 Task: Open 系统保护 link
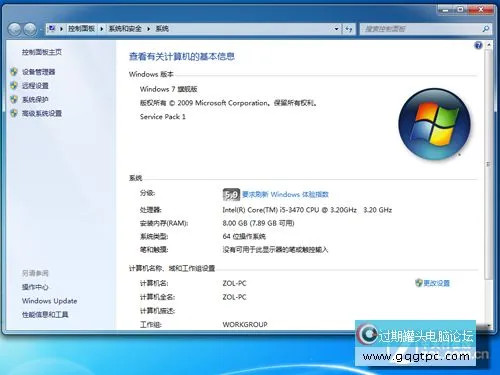click(35, 99)
